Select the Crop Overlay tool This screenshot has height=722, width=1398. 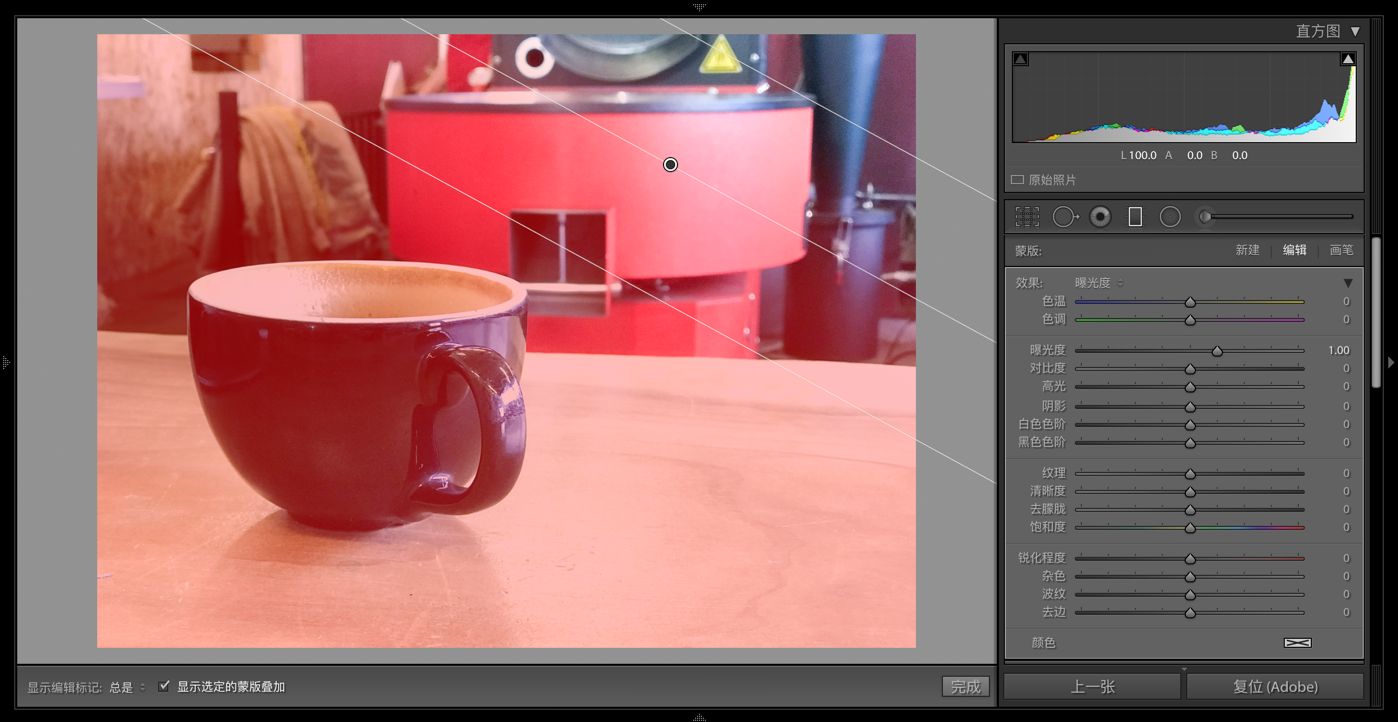pyautogui.click(x=1027, y=216)
